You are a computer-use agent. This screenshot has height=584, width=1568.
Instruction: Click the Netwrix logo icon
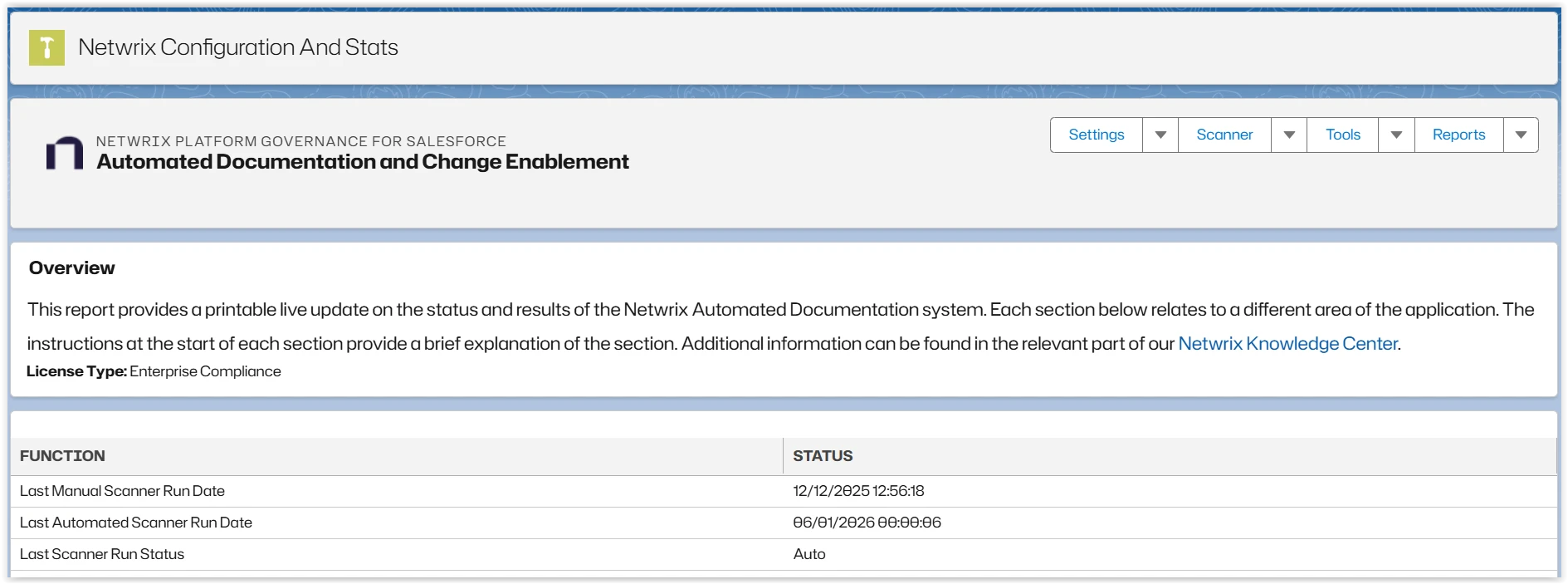coord(65,154)
